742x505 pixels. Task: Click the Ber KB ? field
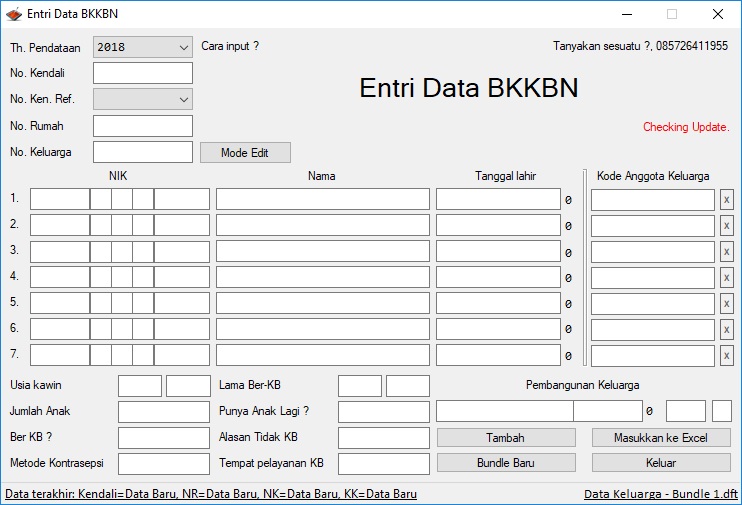click(x=164, y=438)
